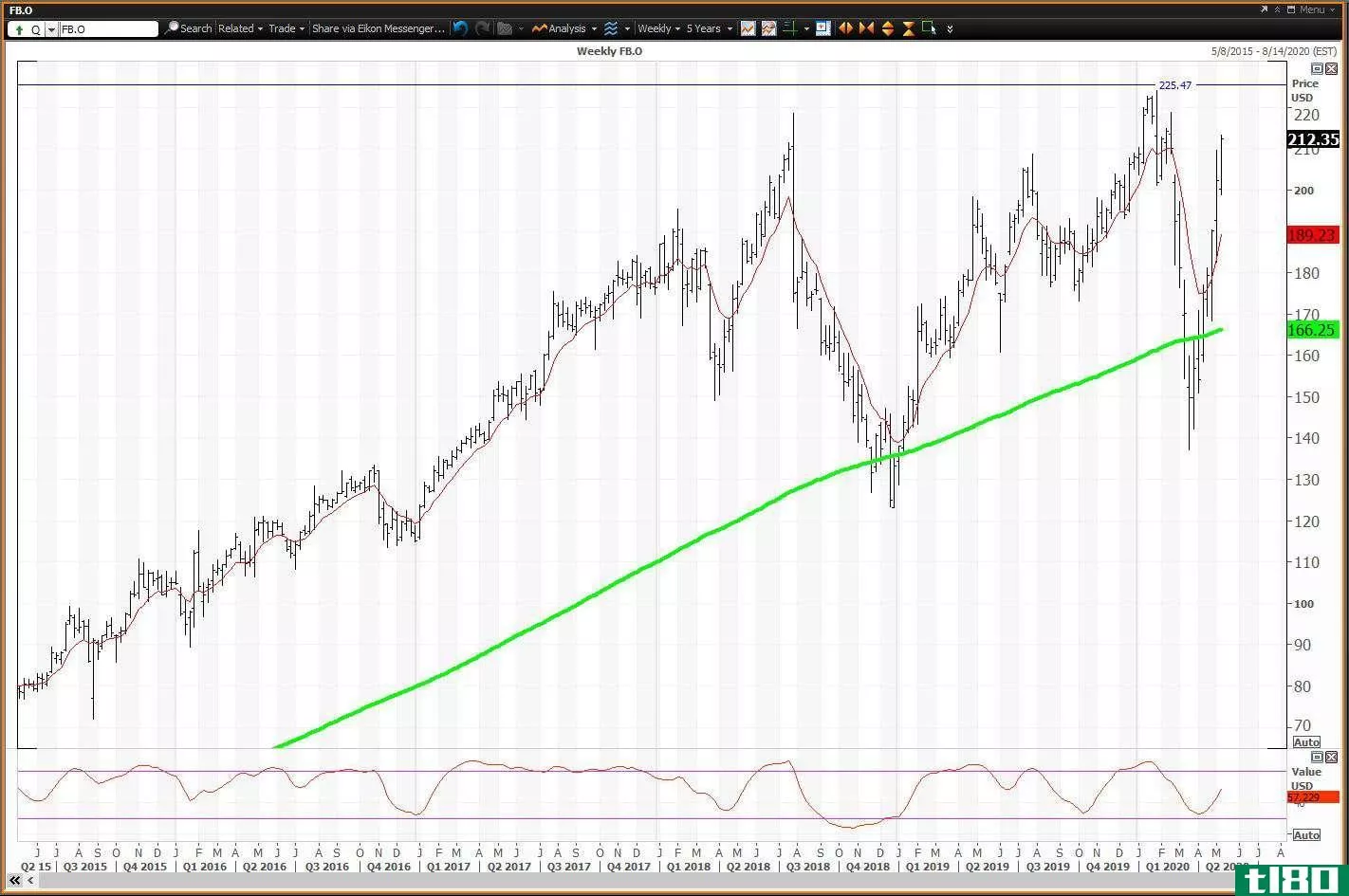Open the 5 Years range dropdown
Viewport: 1349px width, 896px height.
[709, 28]
